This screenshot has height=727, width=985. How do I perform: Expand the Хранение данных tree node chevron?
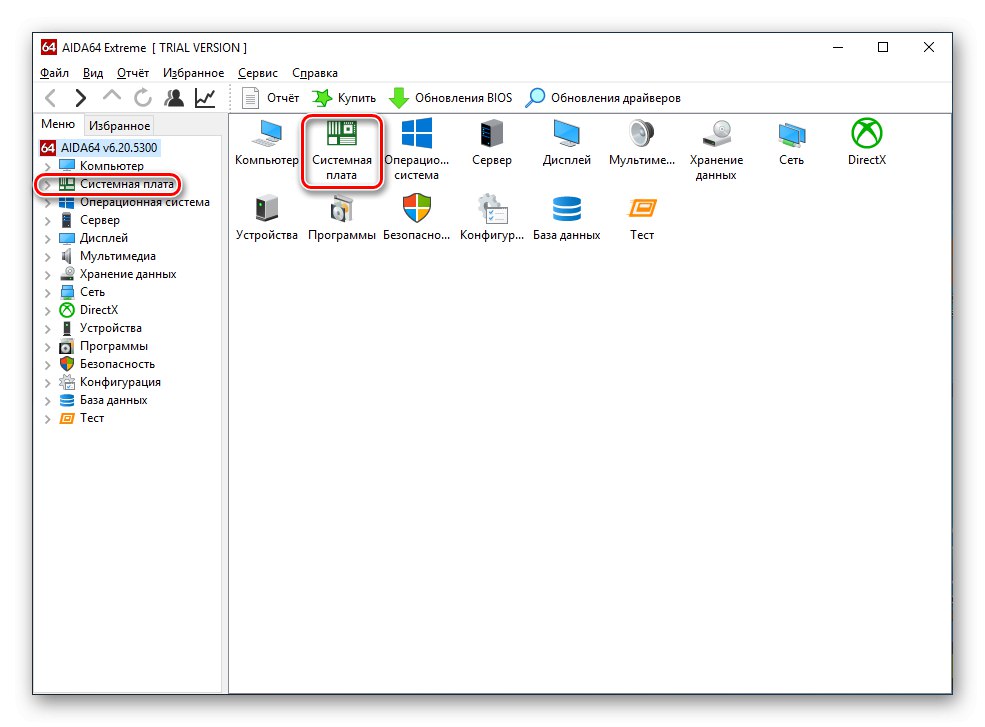click(48, 275)
